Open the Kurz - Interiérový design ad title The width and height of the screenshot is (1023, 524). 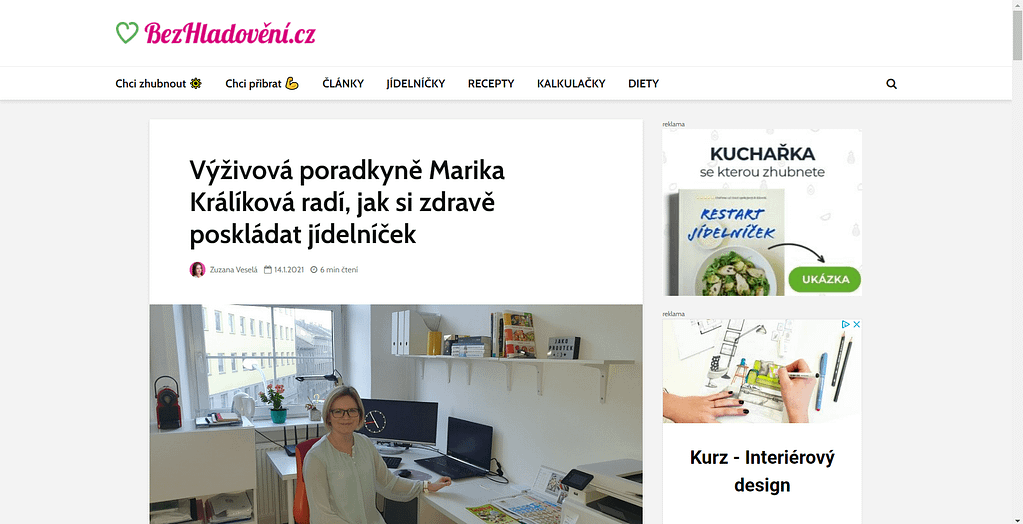point(762,470)
